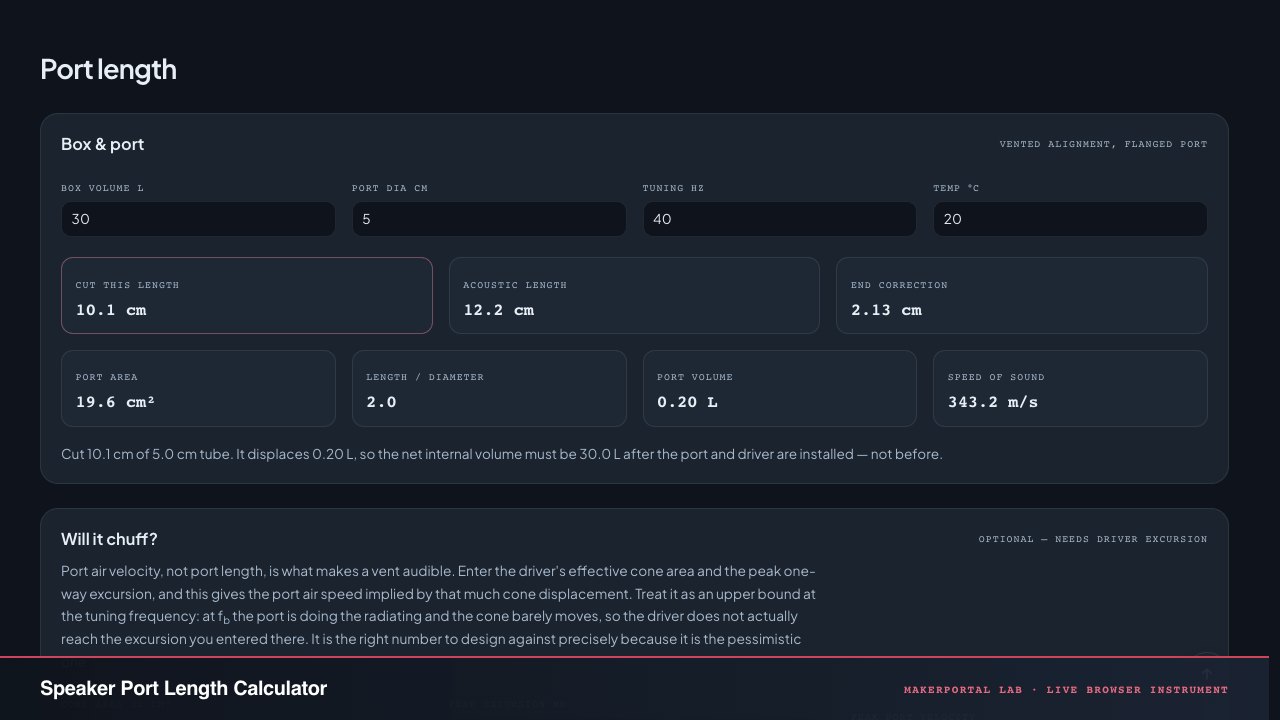Click the 'Port length' page heading
Viewport: 1280px width, 720px height.
(x=108, y=69)
